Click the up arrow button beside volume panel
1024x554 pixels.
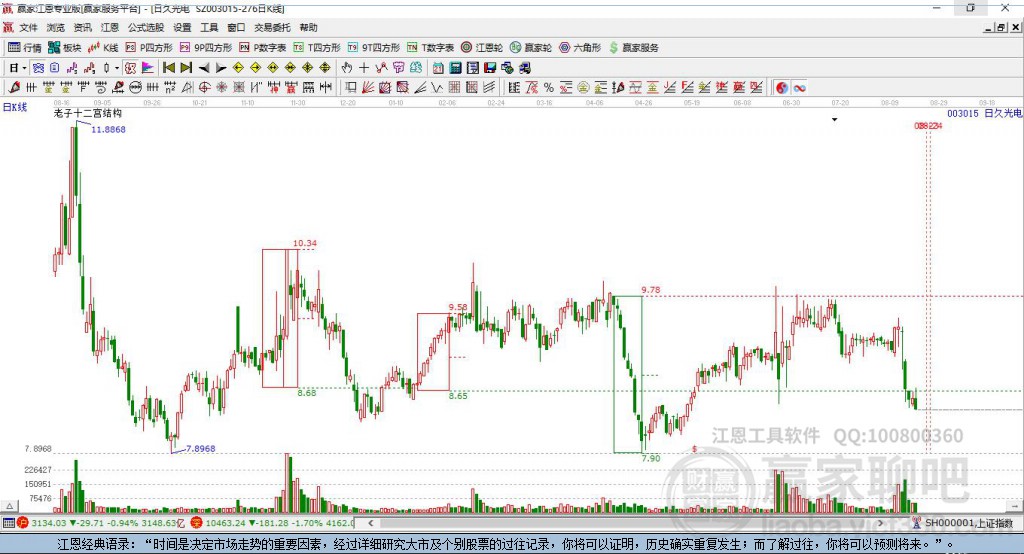10,506
